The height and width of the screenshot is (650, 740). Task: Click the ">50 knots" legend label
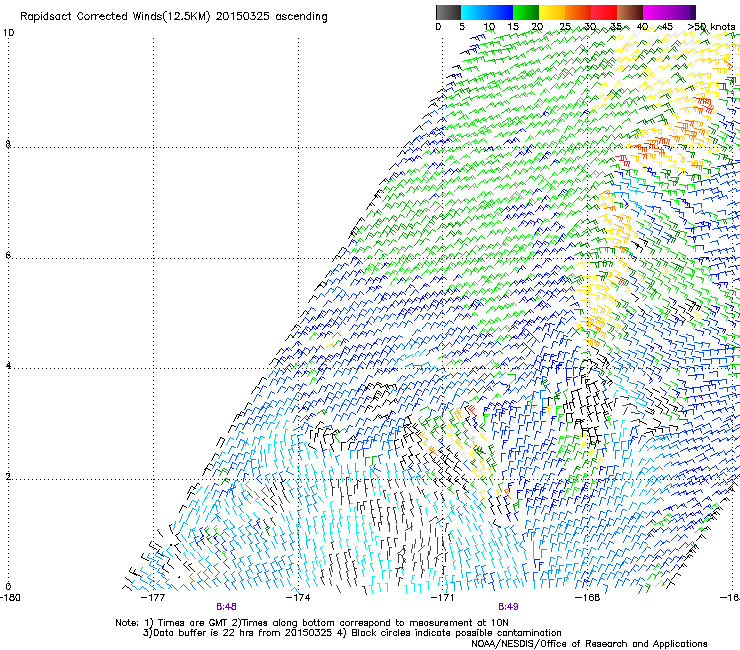click(711, 27)
